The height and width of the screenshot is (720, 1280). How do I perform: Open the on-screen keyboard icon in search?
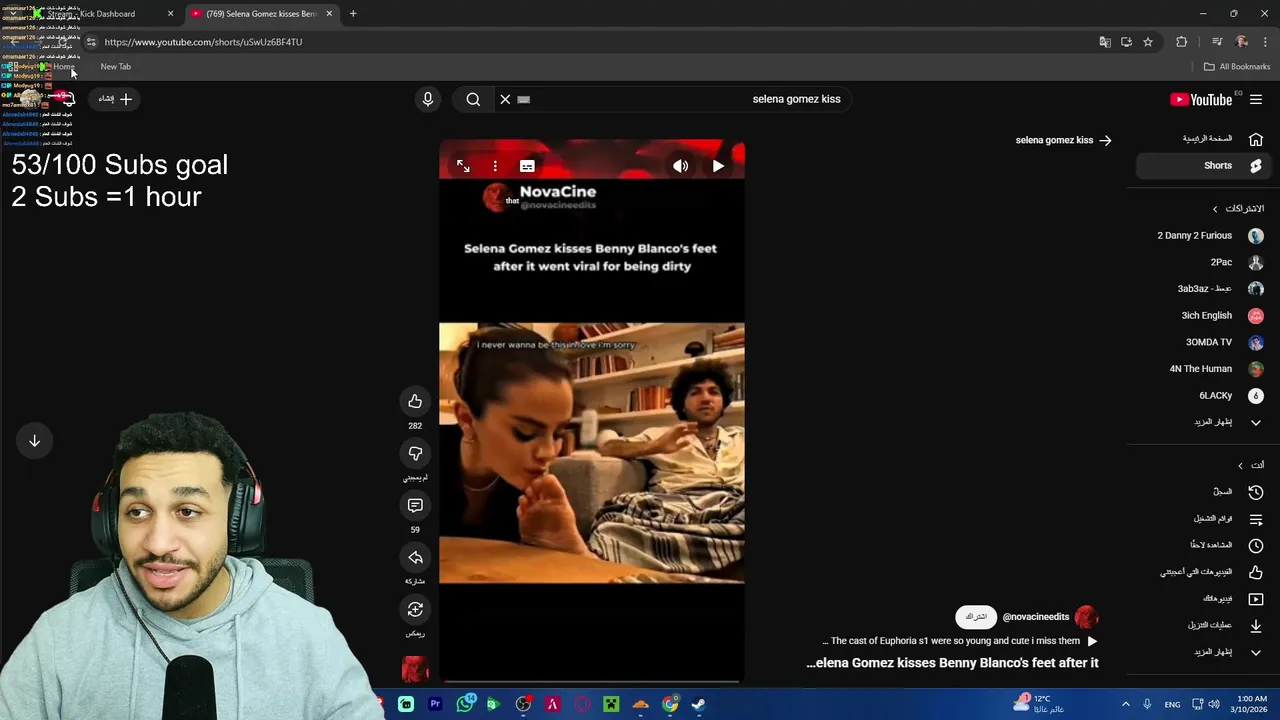pos(523,100)
